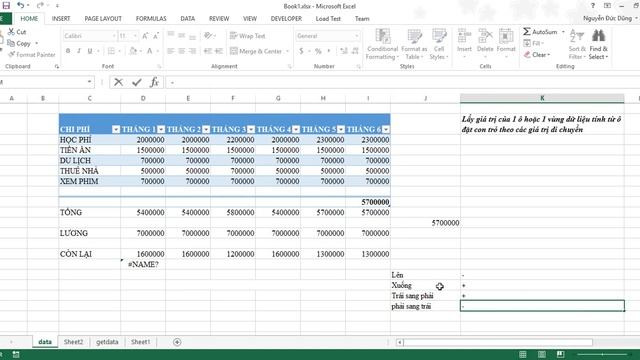Open Sort & Filter menu
This screenshot has height=360, width=640.
(577, 44)
